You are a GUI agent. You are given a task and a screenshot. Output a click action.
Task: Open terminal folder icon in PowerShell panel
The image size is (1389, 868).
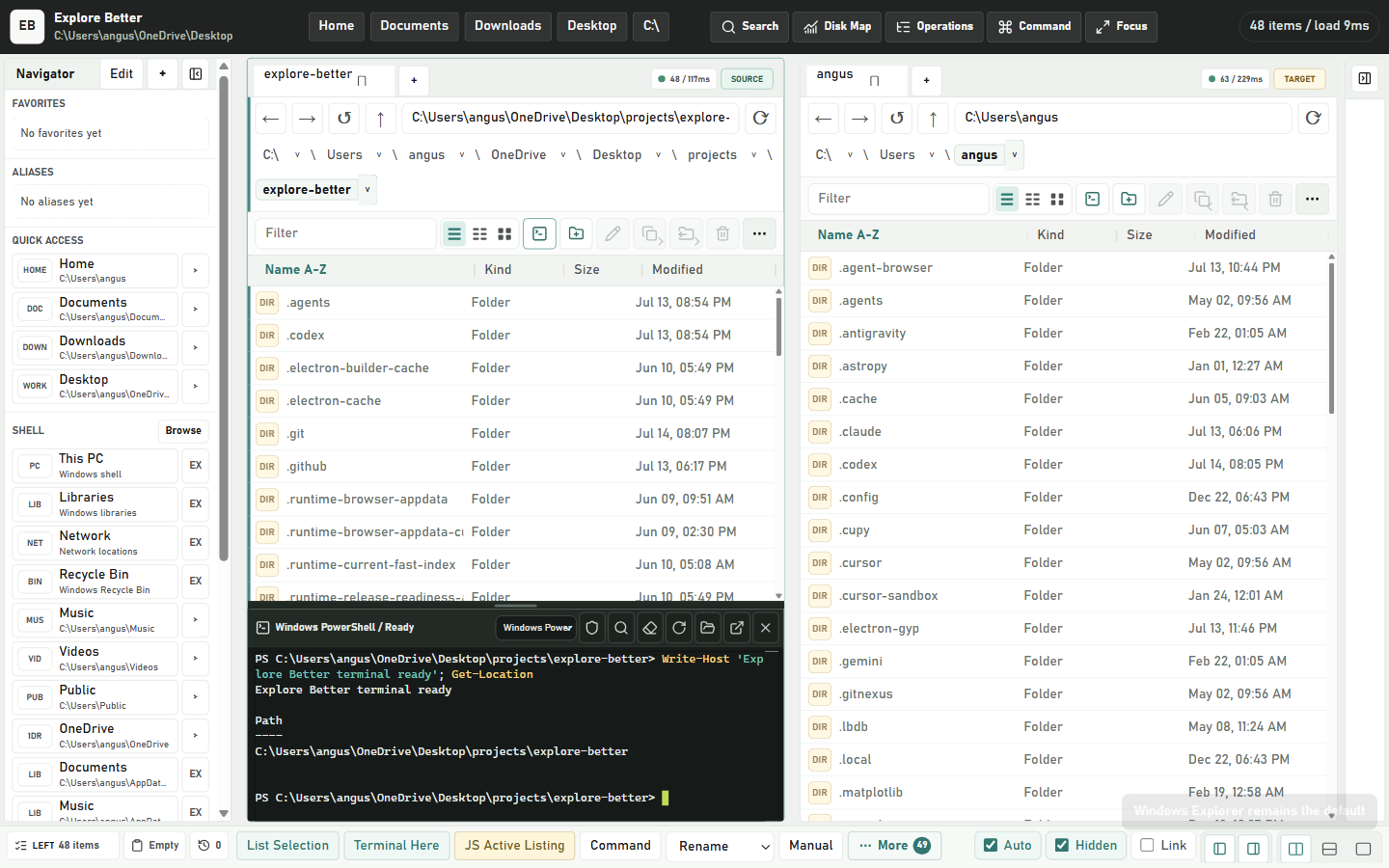(708, 628)
